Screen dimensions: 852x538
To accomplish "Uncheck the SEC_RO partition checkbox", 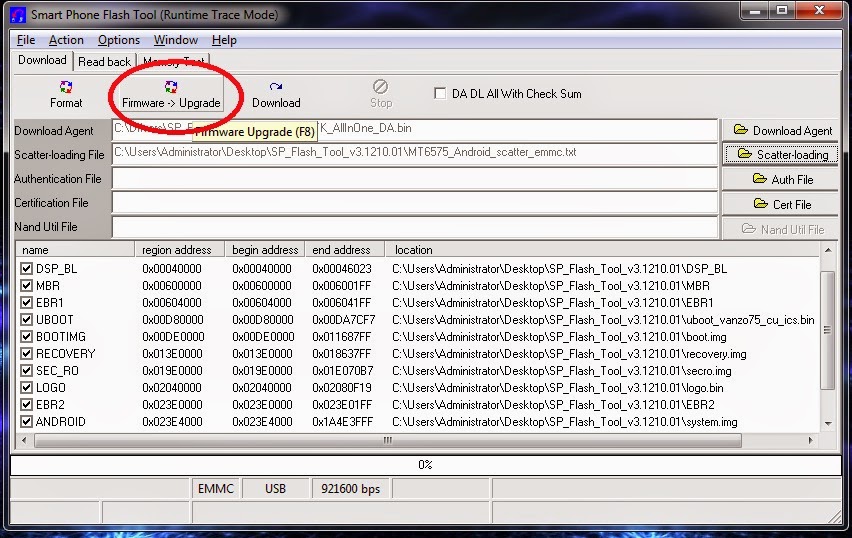I will [x=26, y=371].
